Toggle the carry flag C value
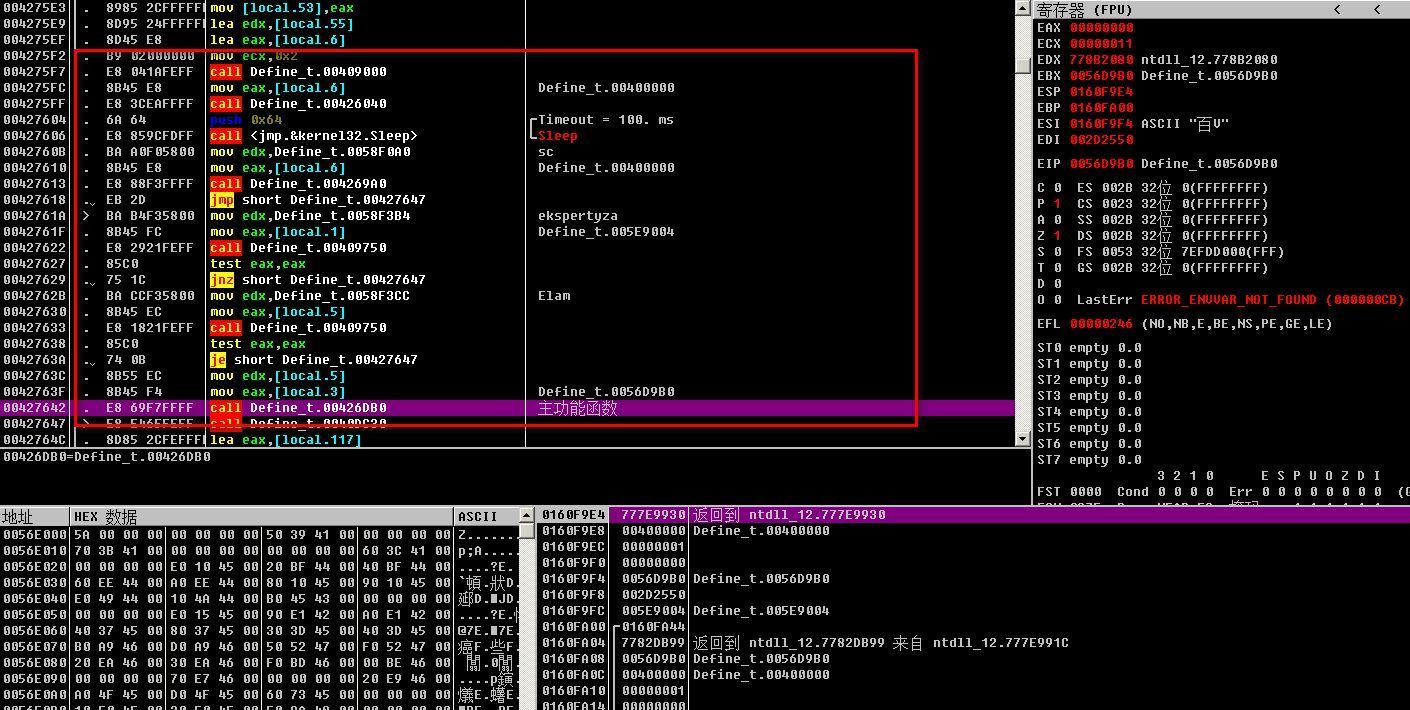 [1057, 188]
